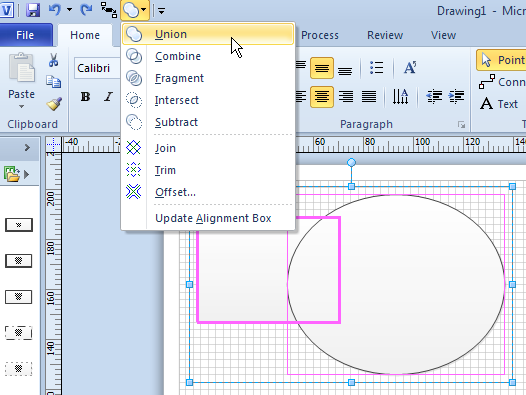This screenshot has height=395, width=526.
Task: Click the Visio application icon
Action: point(7,10)
